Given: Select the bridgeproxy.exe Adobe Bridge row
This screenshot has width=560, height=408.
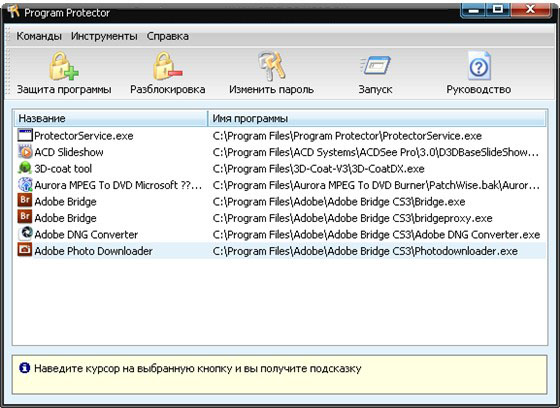Looking at the screenshot, I should coord(280,218).
